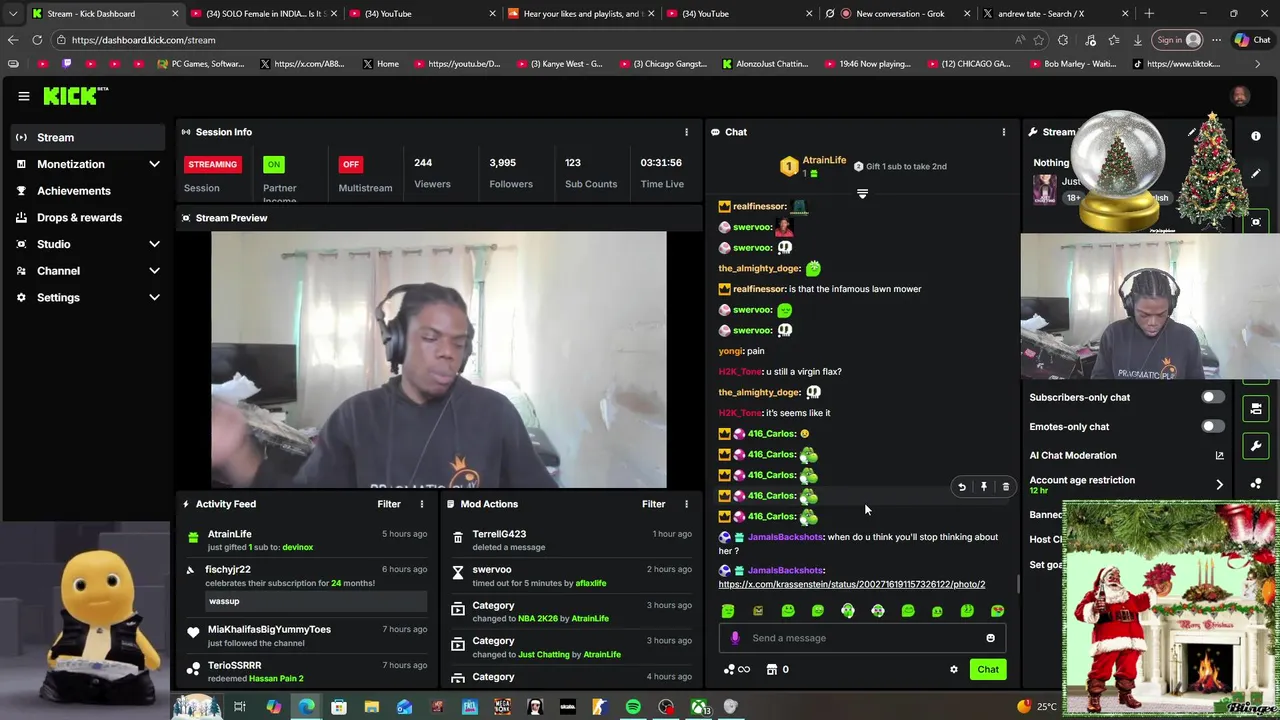The height and width of the screenshot is (720, 1280).
Task: Open Chat panel three-dot options menu
Action: click(1004, 132)
